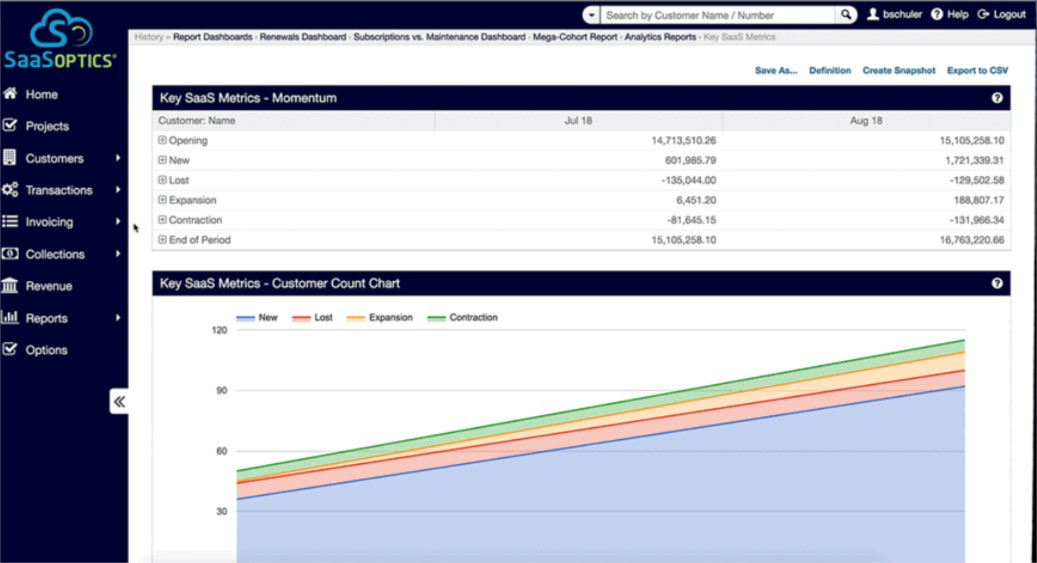The width and height of the screenshot is (1037, 563).
Task: Open the search type dropdown arrow
Action: (x=591, y=15)
